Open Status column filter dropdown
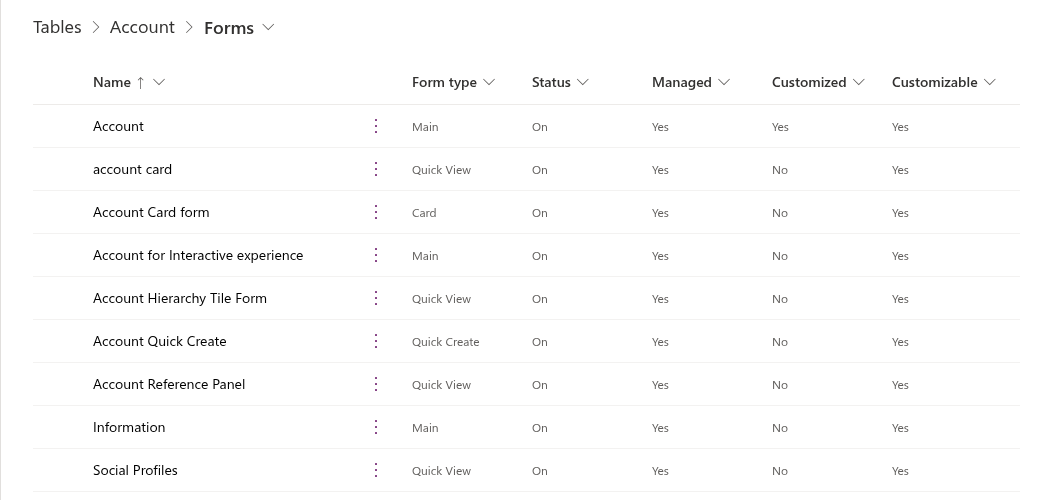 [582, 82]
